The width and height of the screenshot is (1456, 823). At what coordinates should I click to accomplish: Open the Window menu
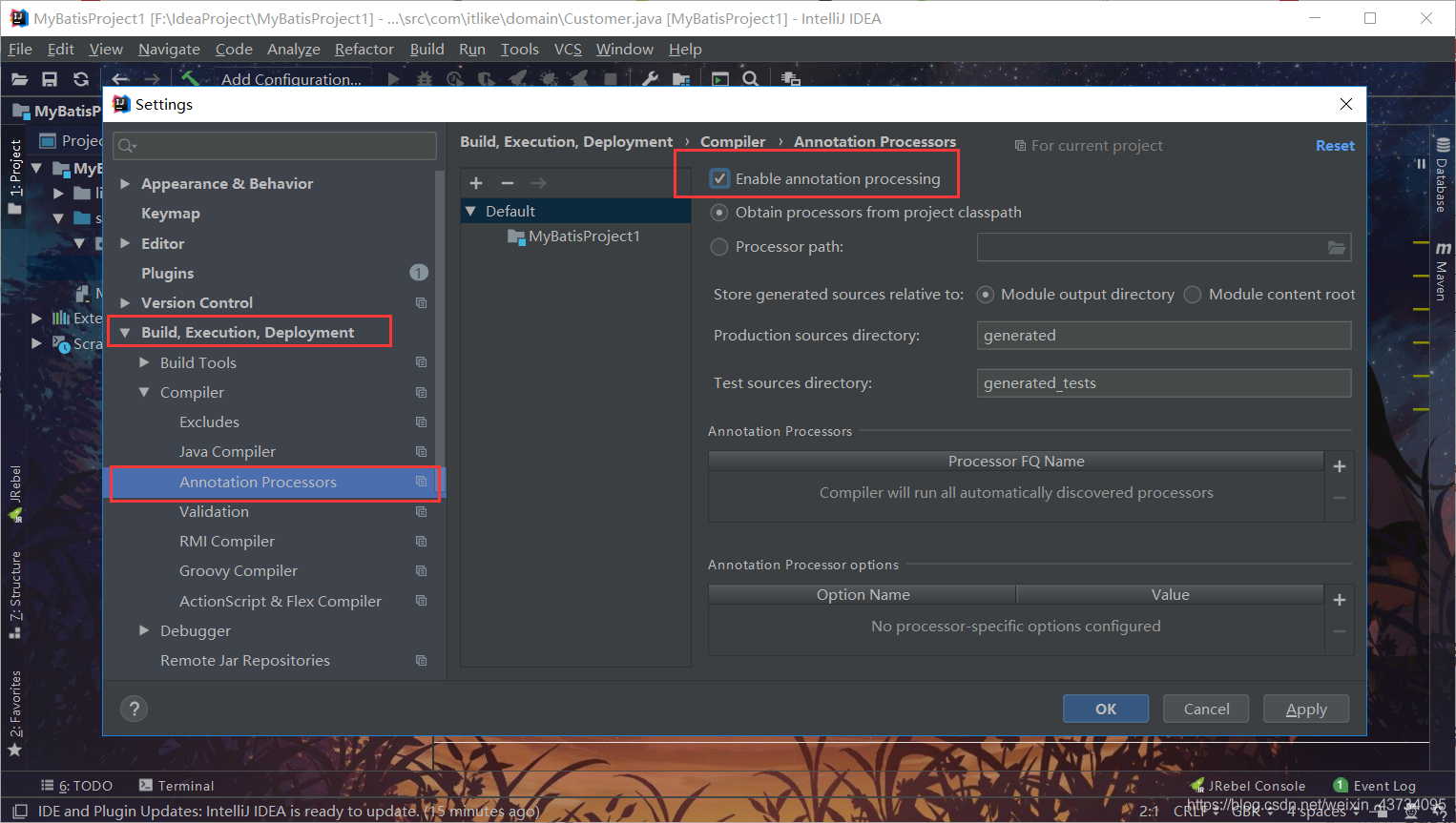625,49
